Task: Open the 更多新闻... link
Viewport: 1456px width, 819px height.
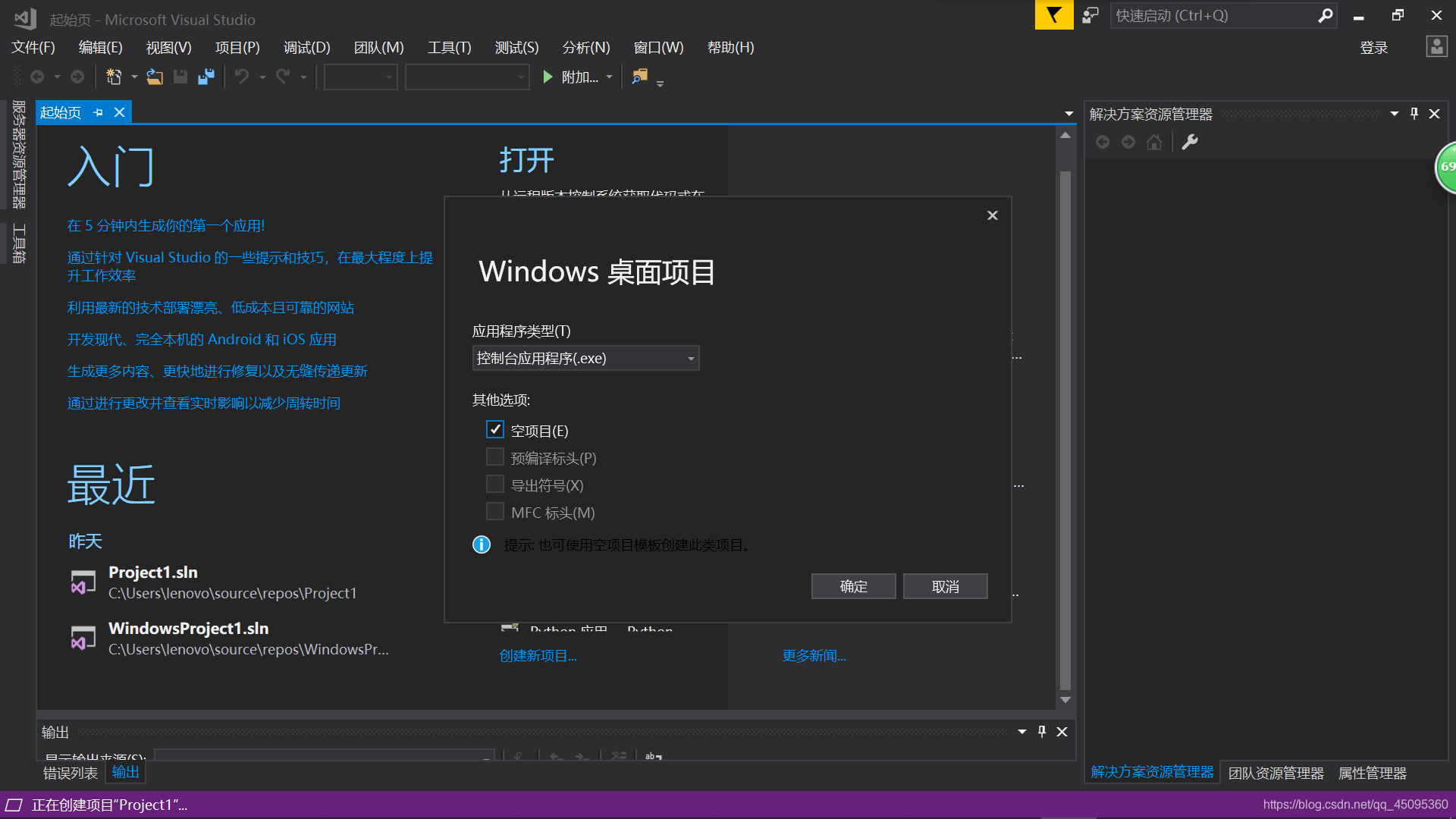Action: (x=814, y=656)
